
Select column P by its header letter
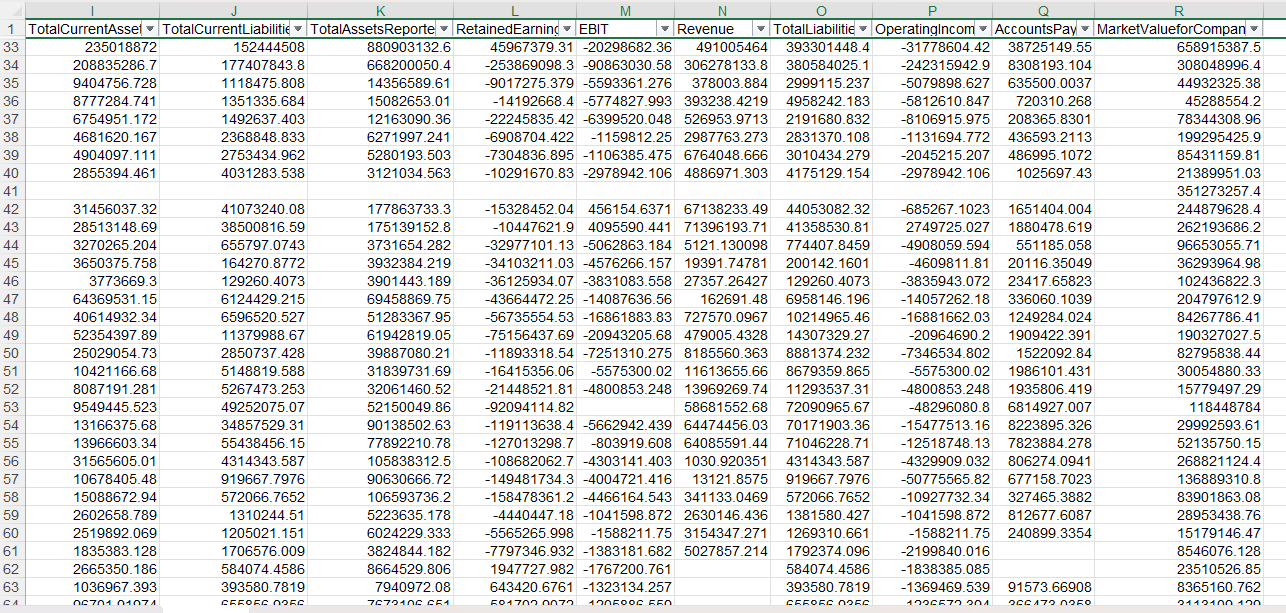click(x=932, y=10)
